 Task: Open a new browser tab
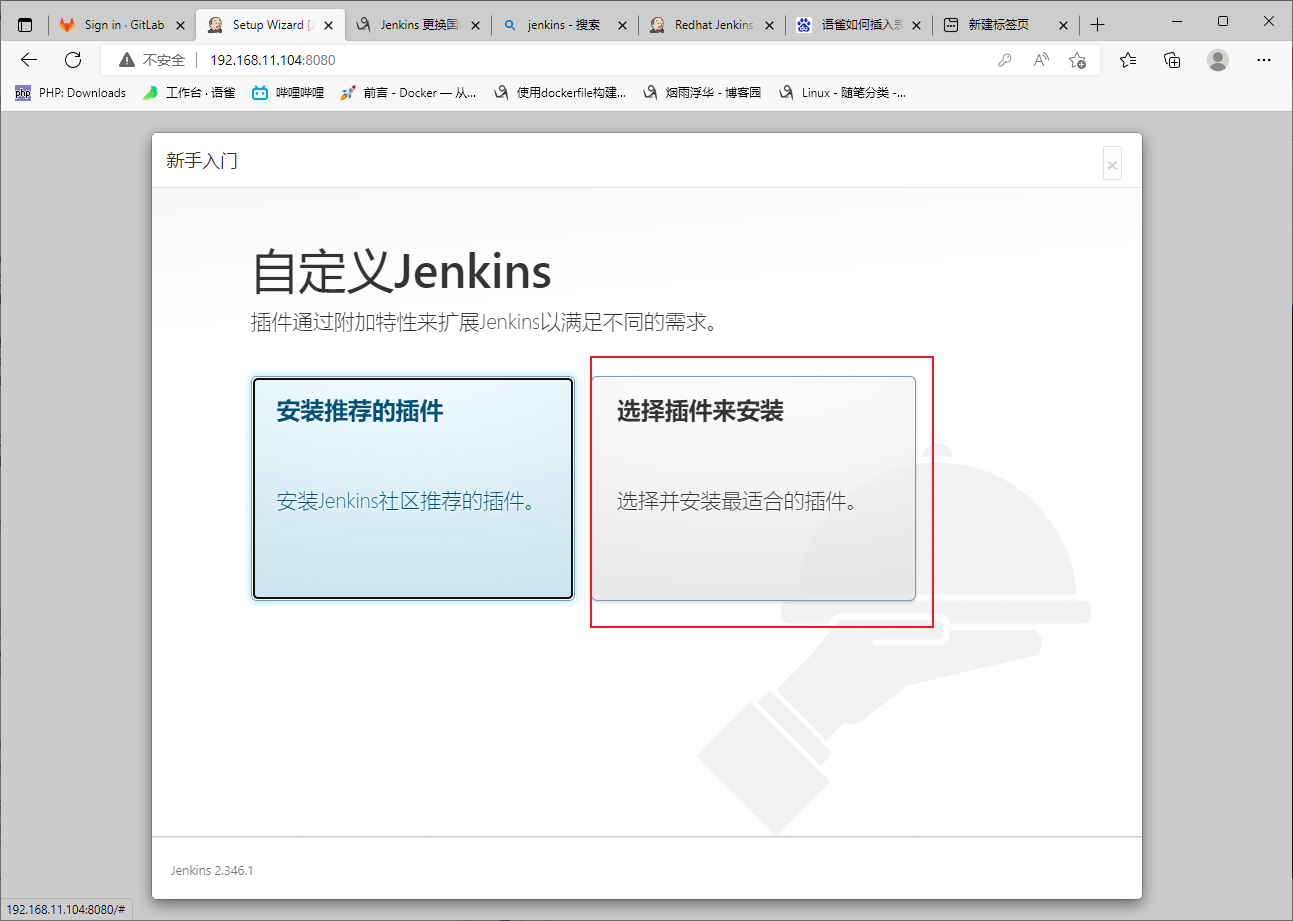(1098, 25)
